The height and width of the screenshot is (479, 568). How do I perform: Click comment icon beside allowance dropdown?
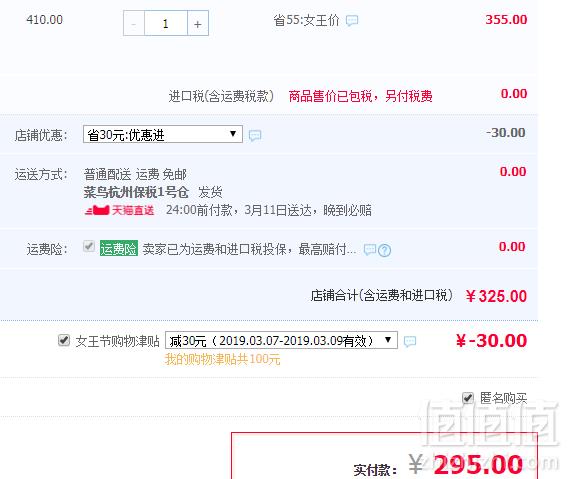point(410,341)
